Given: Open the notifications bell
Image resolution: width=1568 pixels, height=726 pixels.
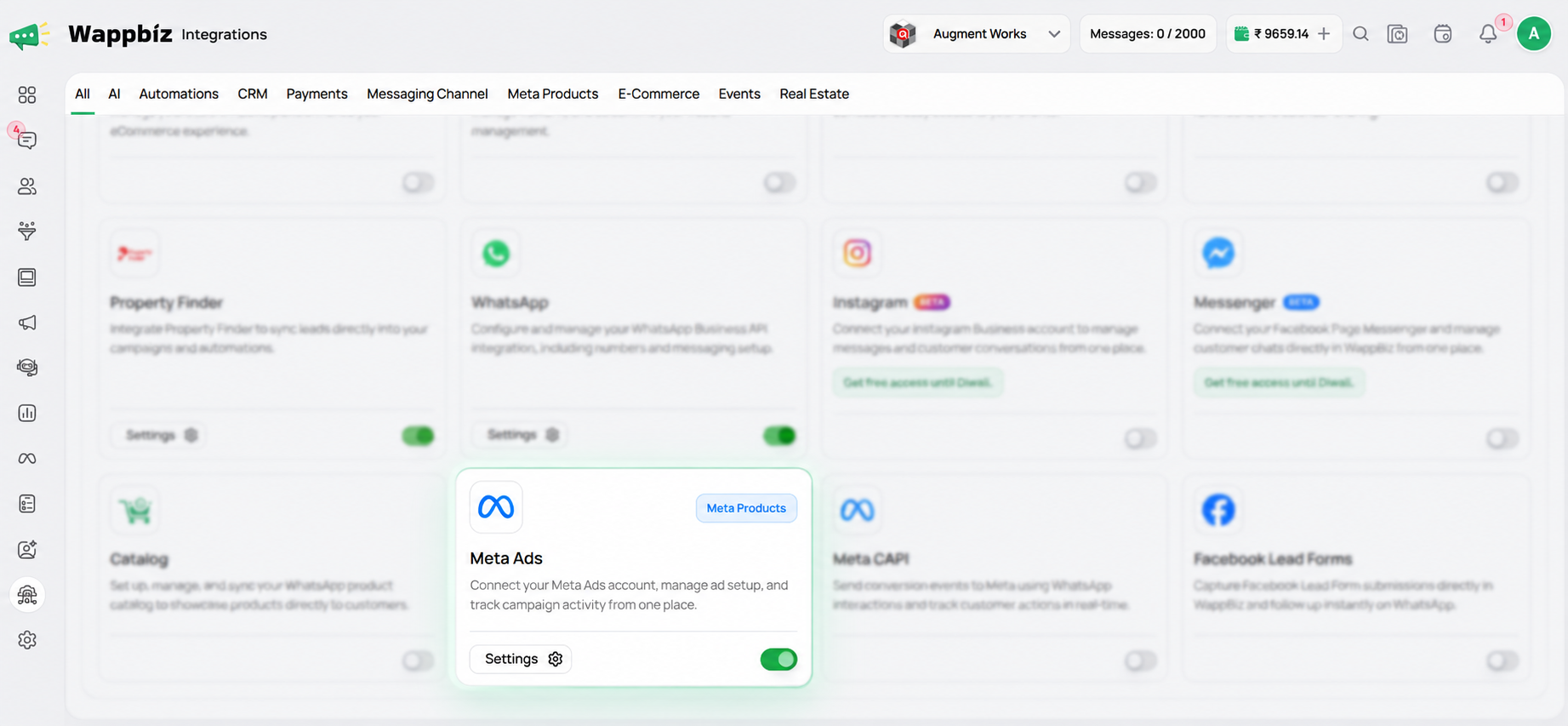Looking at the screenshot, I should (1488, 34).
